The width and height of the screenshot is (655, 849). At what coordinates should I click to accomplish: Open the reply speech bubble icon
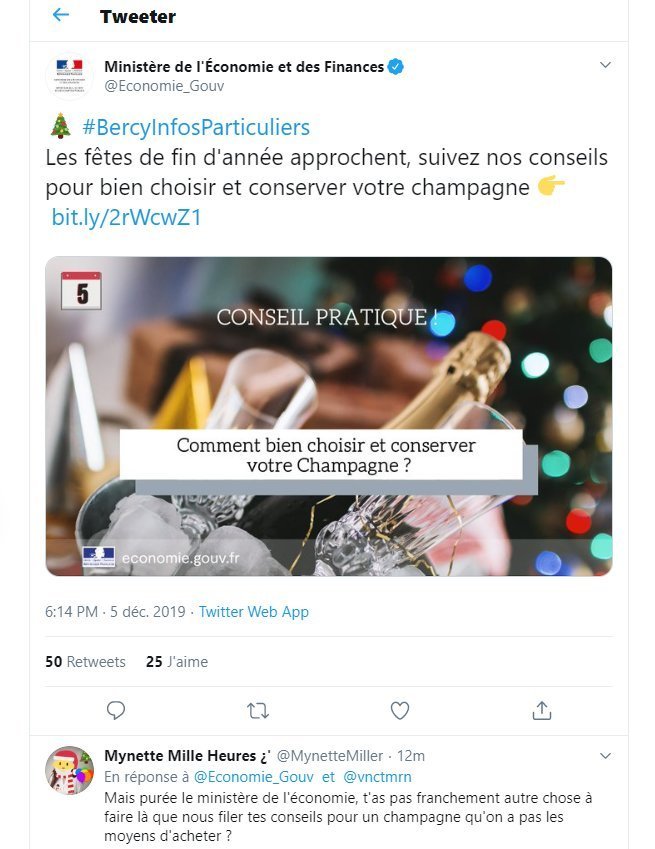116,710
